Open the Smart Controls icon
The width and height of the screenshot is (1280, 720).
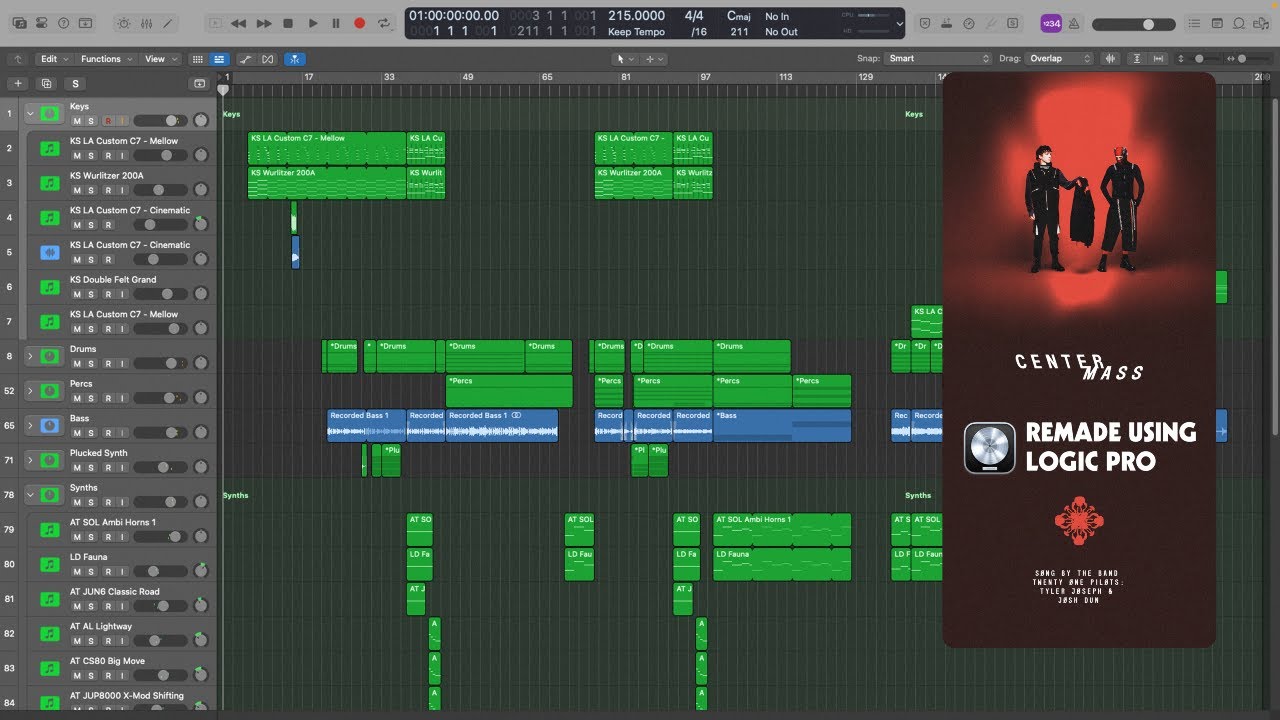point(124,23)
